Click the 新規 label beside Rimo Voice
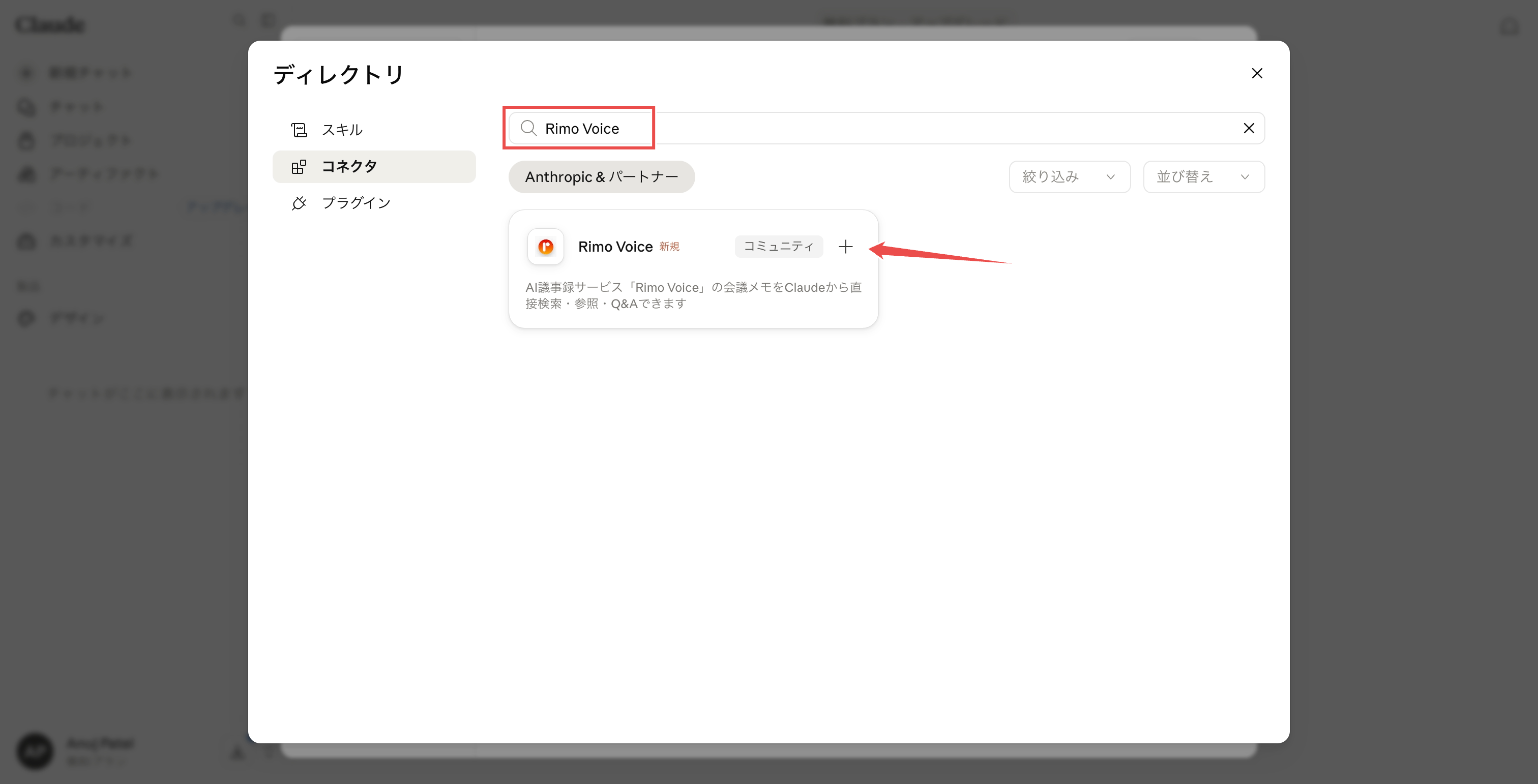 (x=669, y=247)
